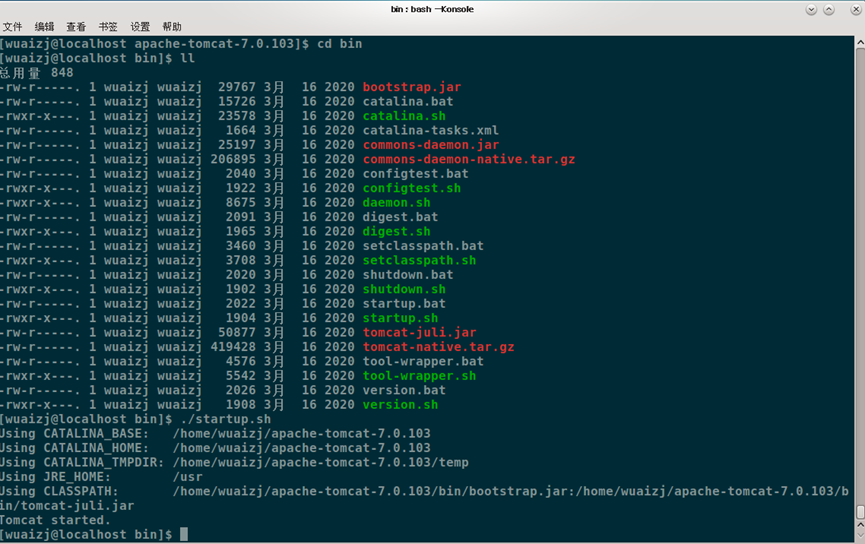Click commons-daemon-native.tar.gz file name
Screen dimensions: 865x544
pyautogui.click(x=468, y=159)
